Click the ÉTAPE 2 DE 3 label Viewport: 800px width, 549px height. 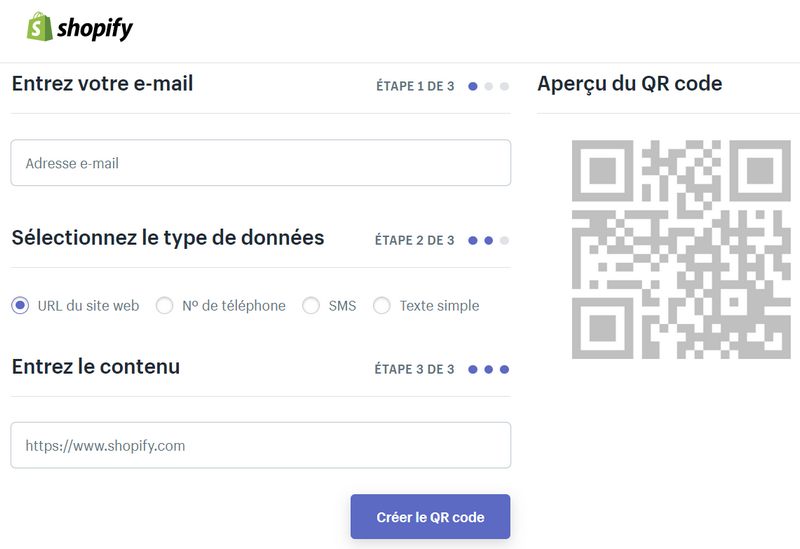point(414,241)
